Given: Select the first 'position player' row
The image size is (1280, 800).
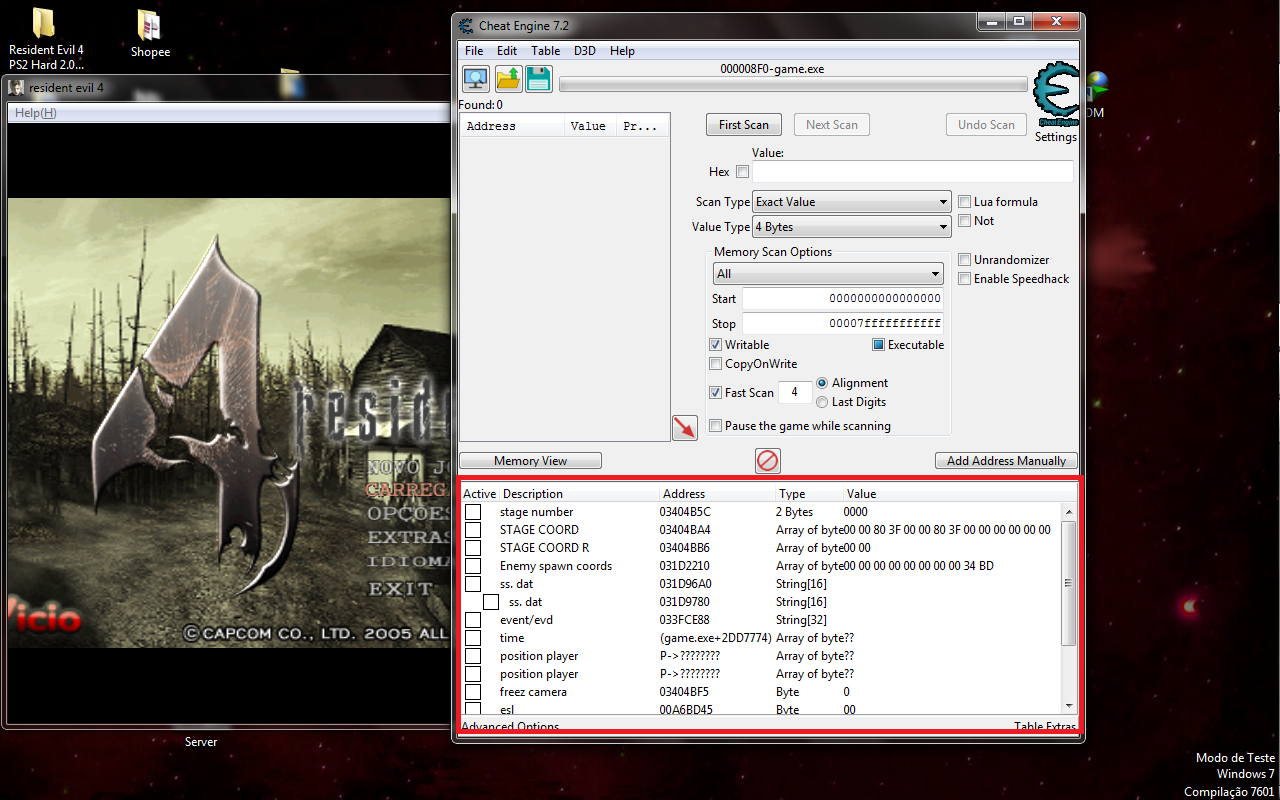Looking at the screenshot, I should click(760, 656).
